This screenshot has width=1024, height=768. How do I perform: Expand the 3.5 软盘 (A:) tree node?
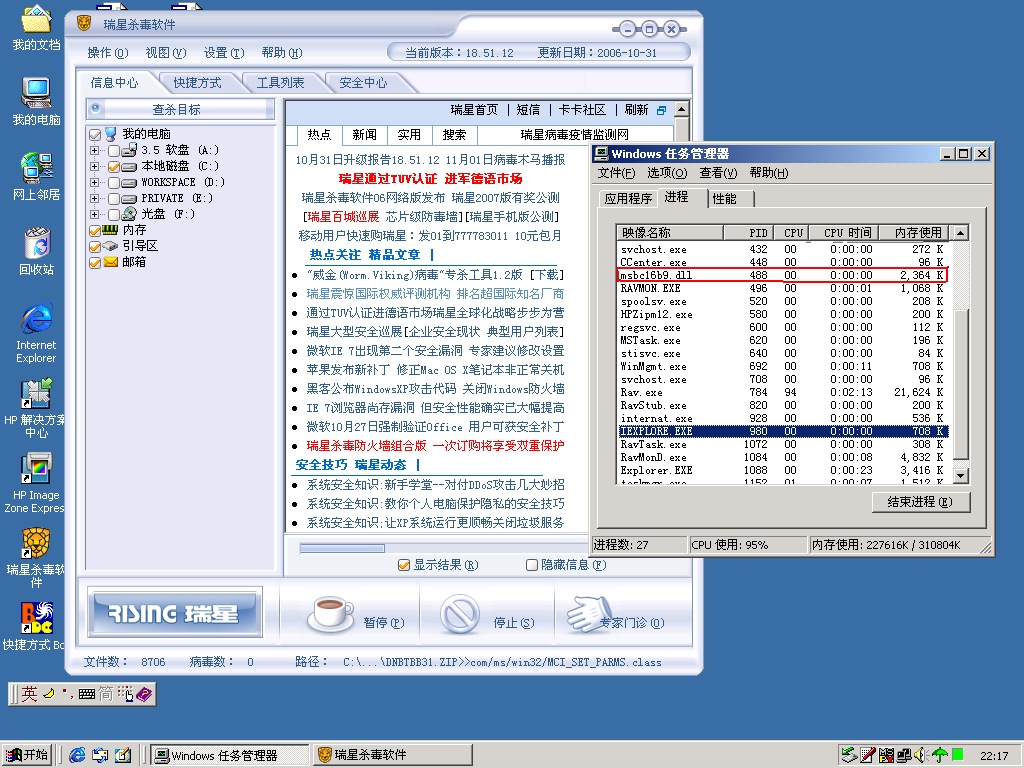point(94,150)
